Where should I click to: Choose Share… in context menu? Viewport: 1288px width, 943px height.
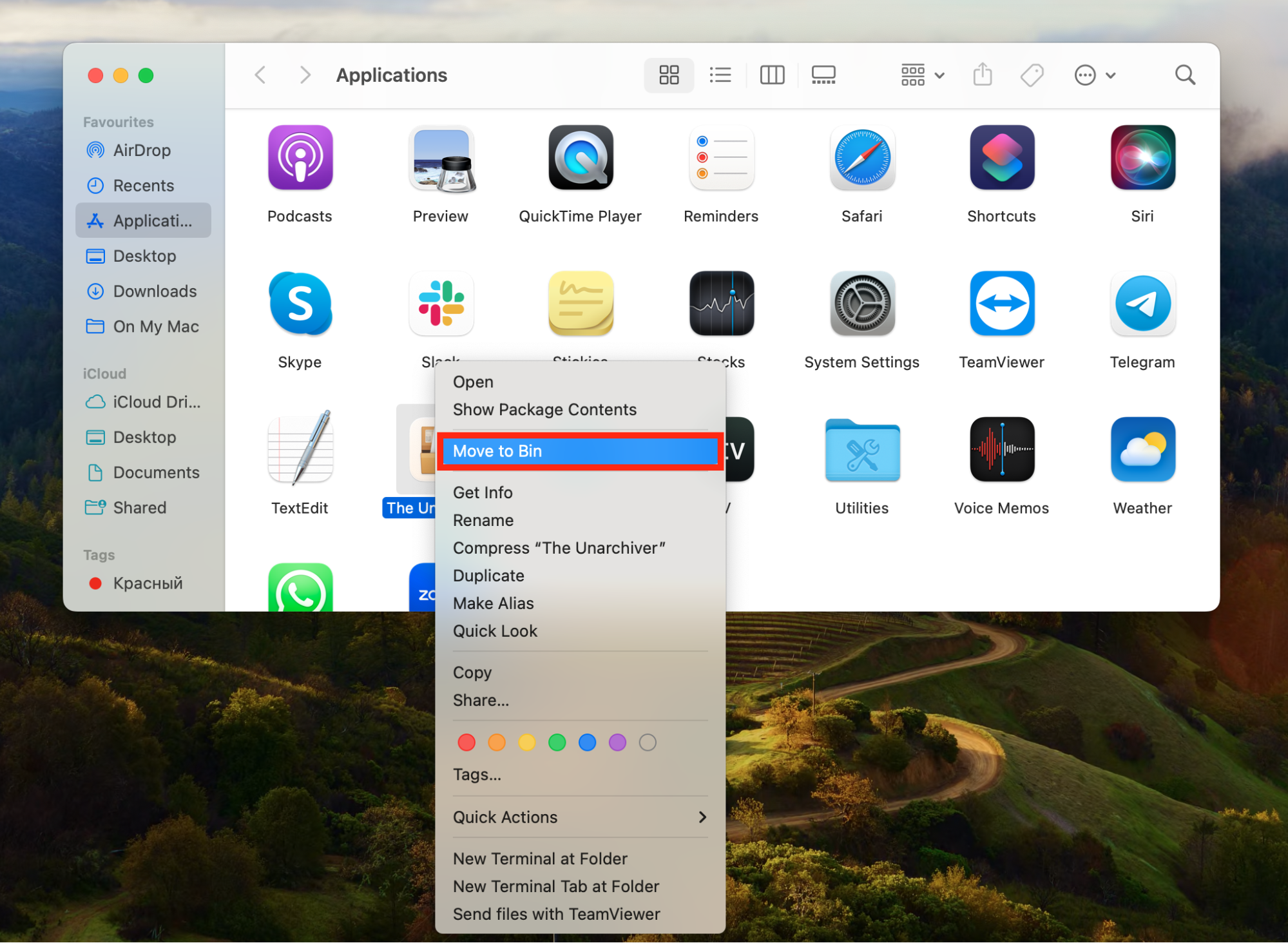(580, 701)
